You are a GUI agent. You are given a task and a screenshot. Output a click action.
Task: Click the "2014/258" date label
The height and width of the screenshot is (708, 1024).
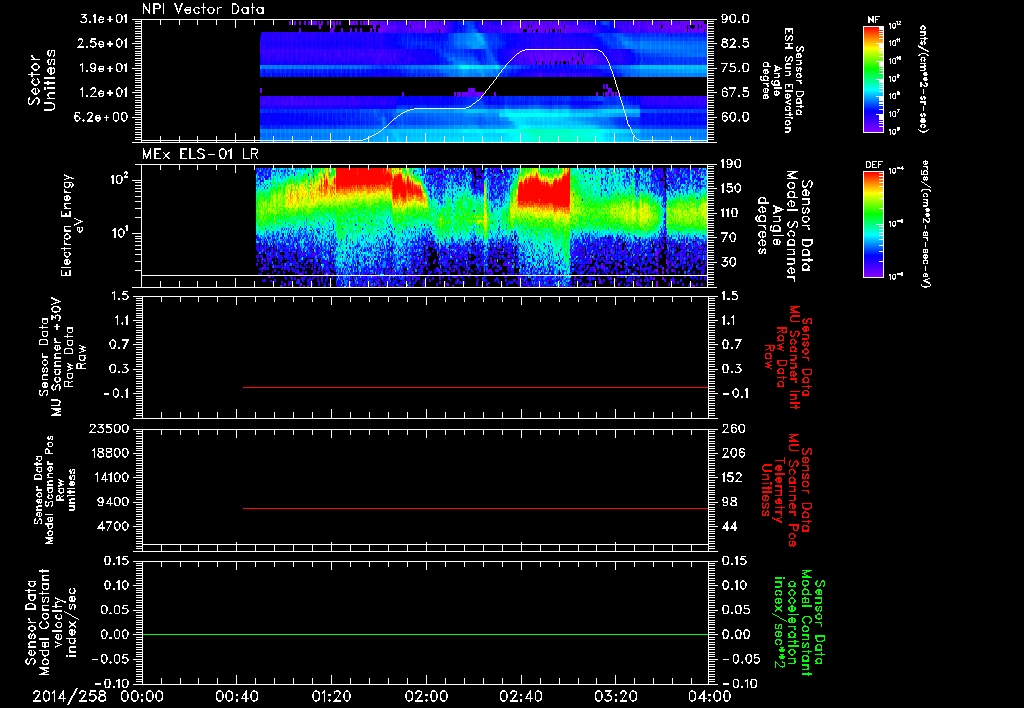pyautogui.click(x=70, y=696)
